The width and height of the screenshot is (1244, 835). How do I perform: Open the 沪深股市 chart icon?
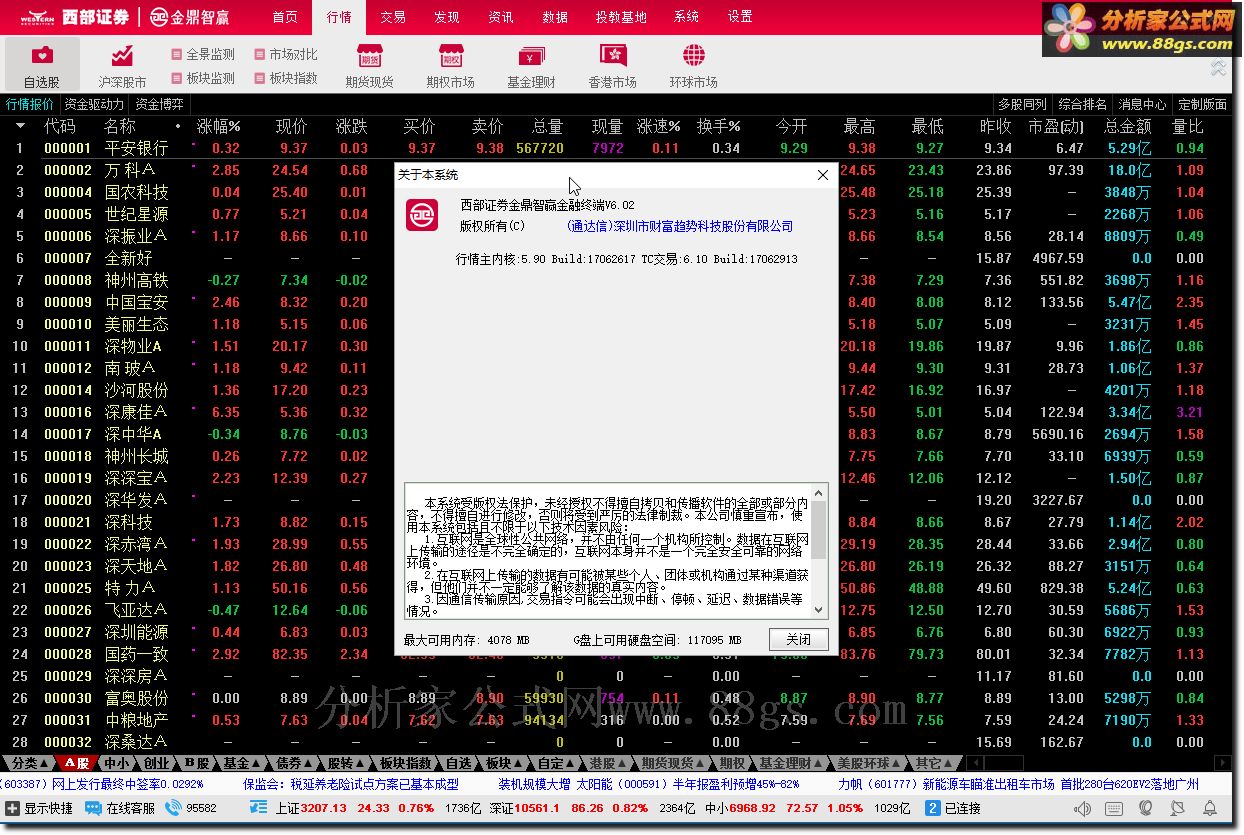pos(122,56)
